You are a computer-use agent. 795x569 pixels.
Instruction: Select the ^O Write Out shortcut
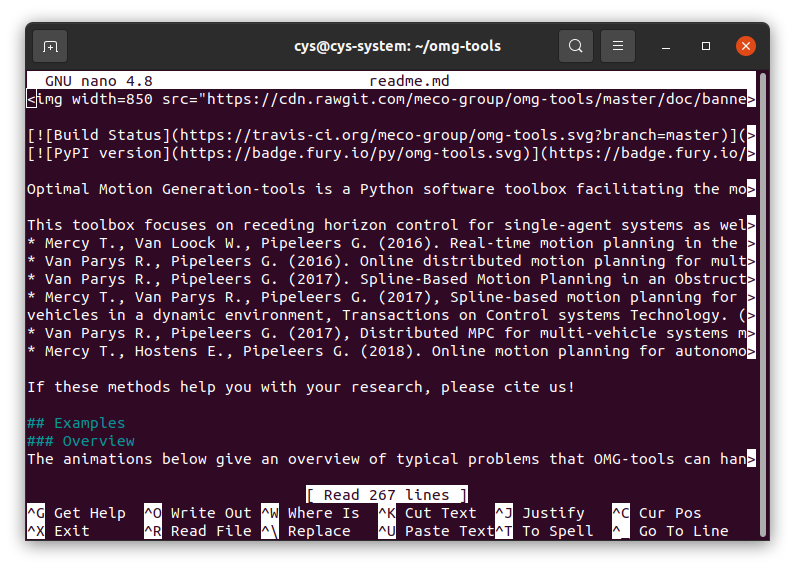[197, 513]
